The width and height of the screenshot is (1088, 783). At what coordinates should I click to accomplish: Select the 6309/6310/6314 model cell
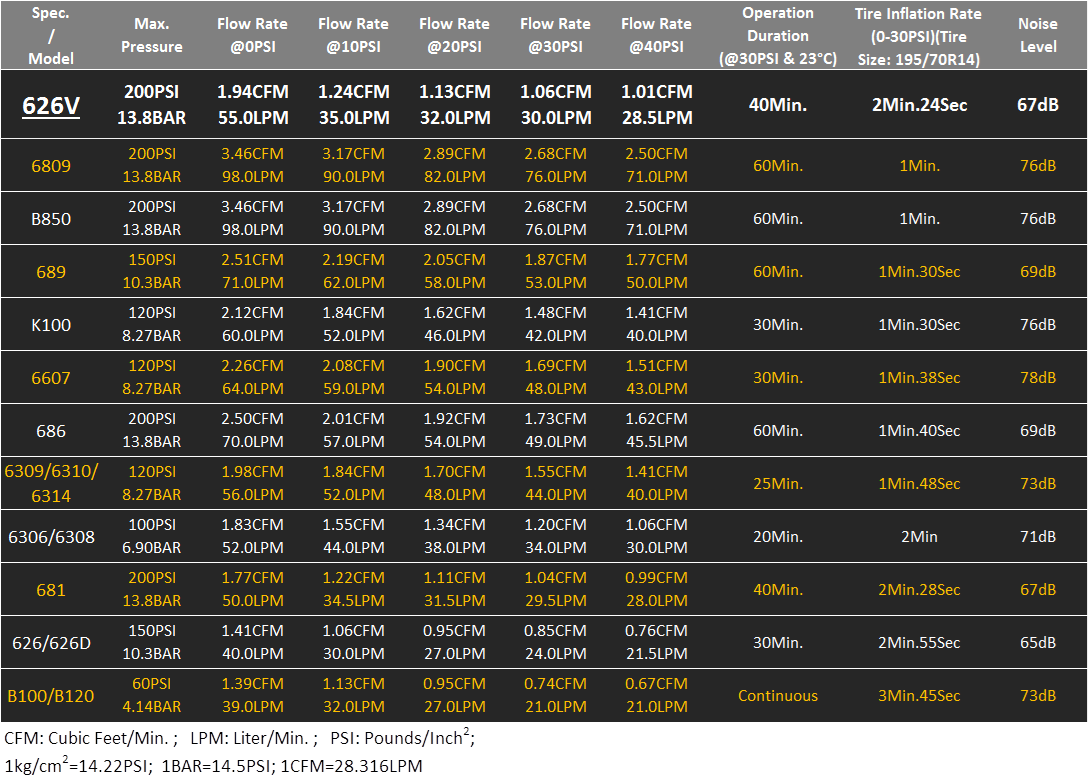(51, 483)
